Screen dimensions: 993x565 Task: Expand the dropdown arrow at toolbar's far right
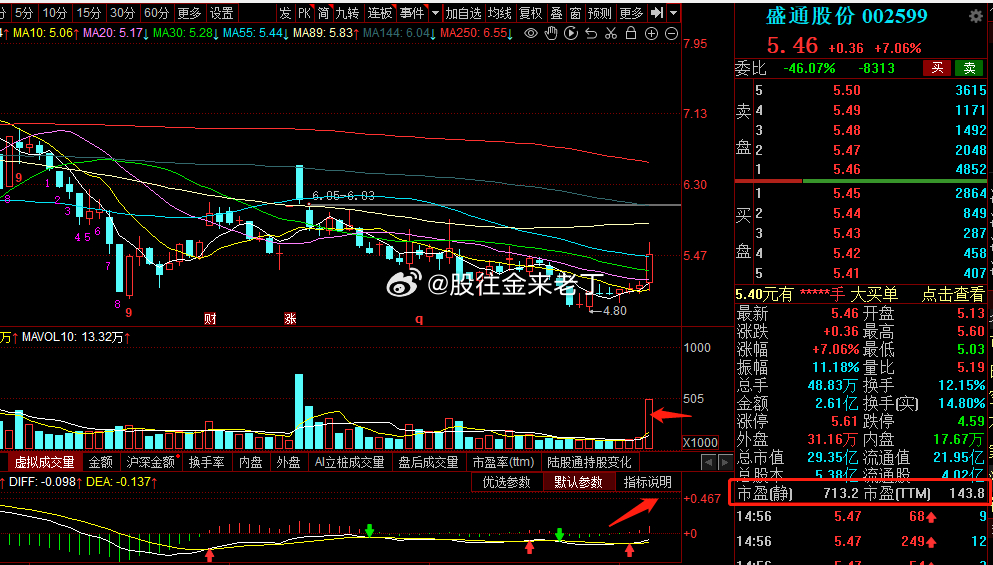[673, 13]
